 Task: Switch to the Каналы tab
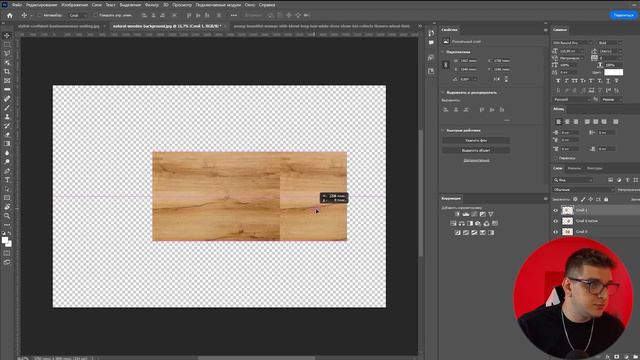pyautogui.click(x=574, y=168)
